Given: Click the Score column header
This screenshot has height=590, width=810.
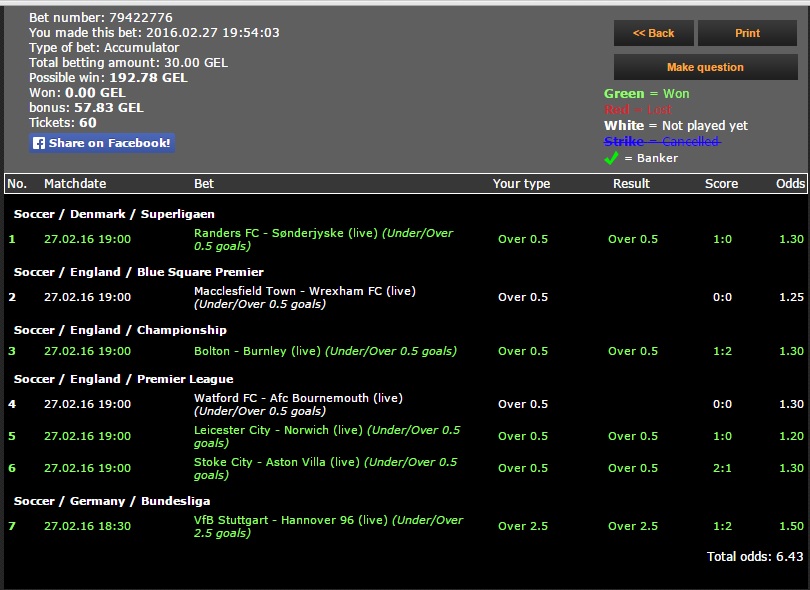Looking at the screenshot, I should tap(721, 183).
